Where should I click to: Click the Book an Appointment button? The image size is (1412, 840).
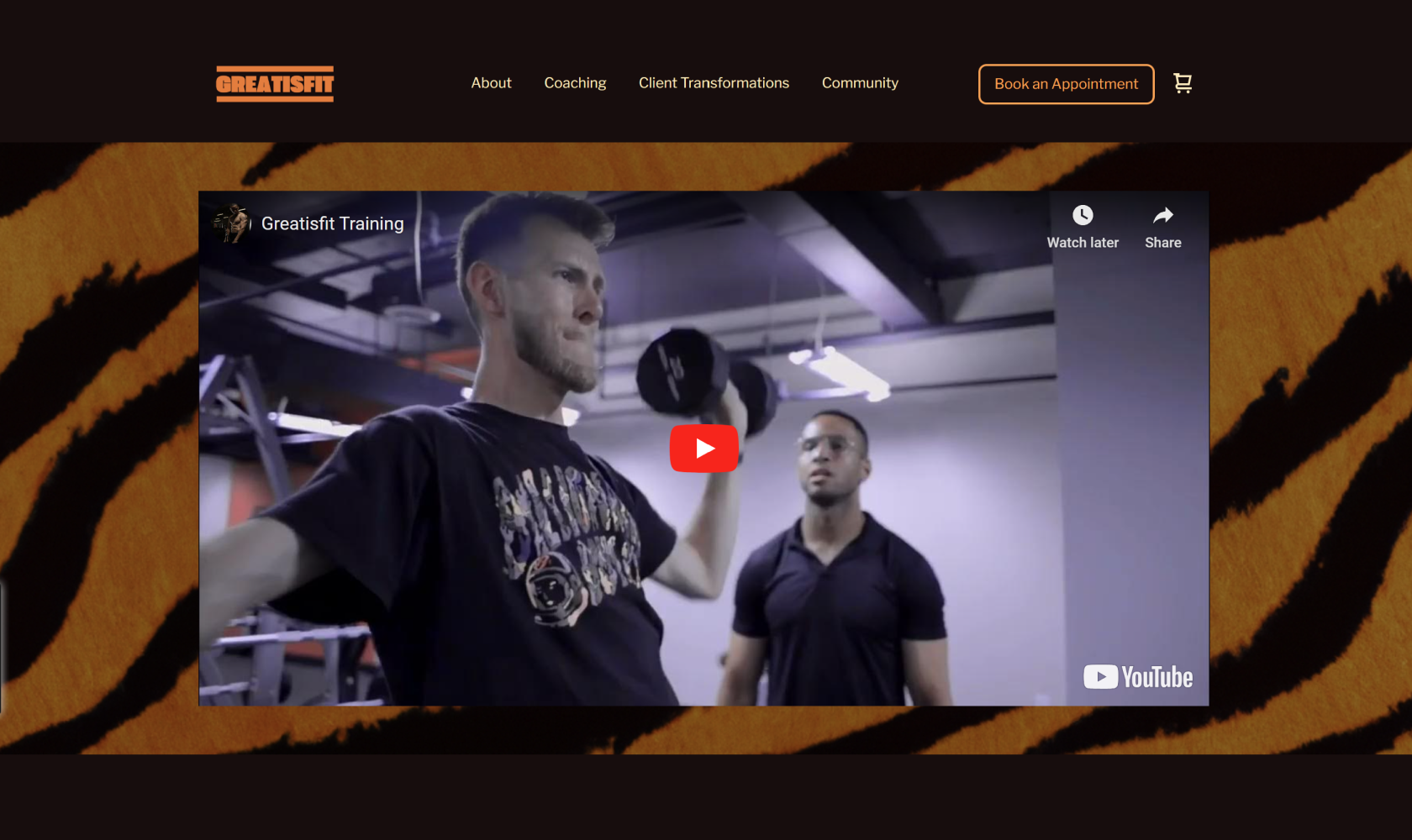click(x=1066, y=84)
